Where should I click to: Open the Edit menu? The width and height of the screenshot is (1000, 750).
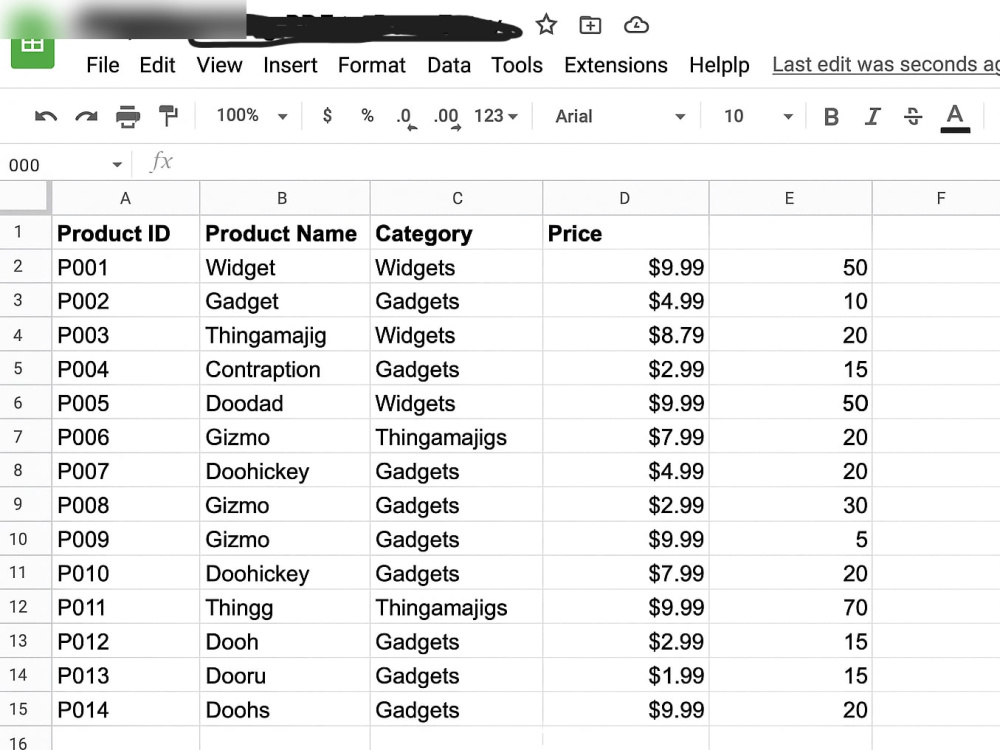(157, 65)
